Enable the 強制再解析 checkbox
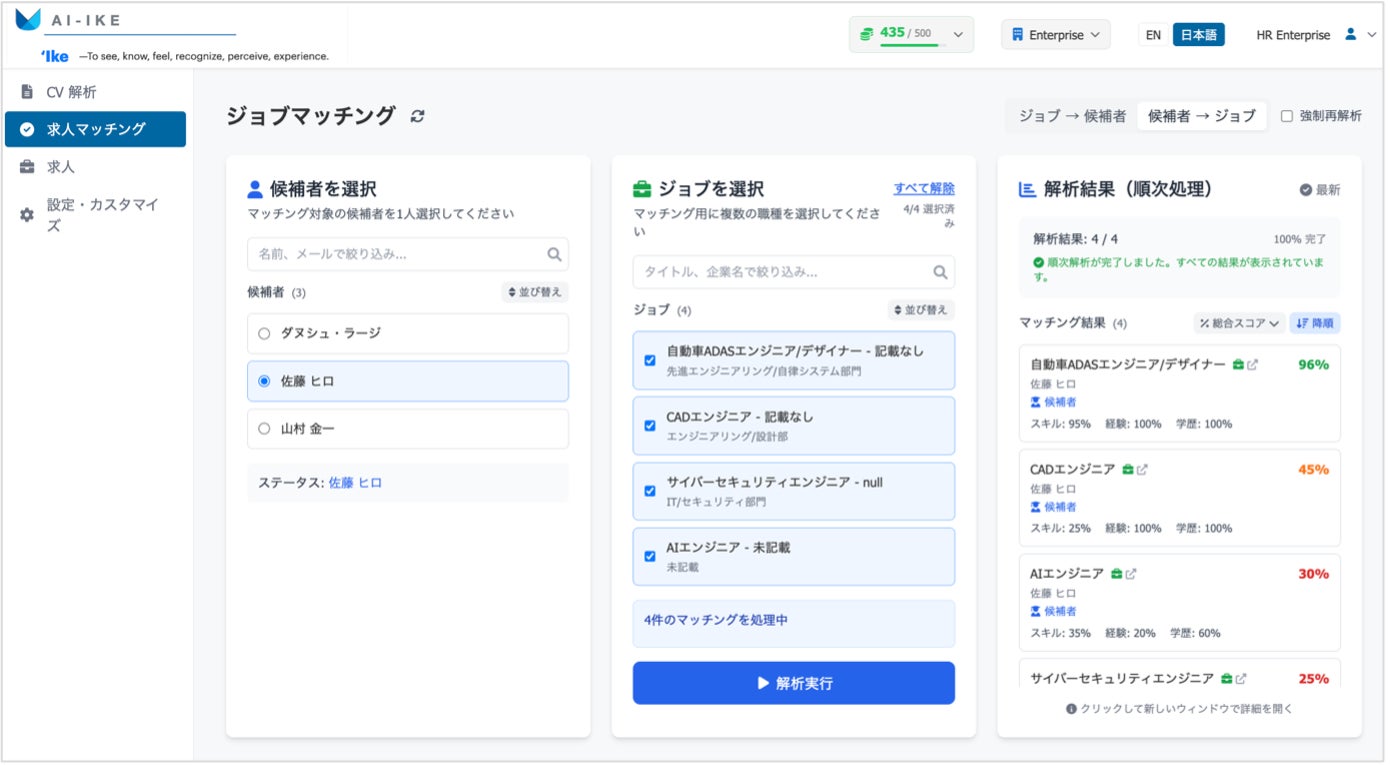The height and width of the screenshot is (766, 1390). tap(1287, 116)
